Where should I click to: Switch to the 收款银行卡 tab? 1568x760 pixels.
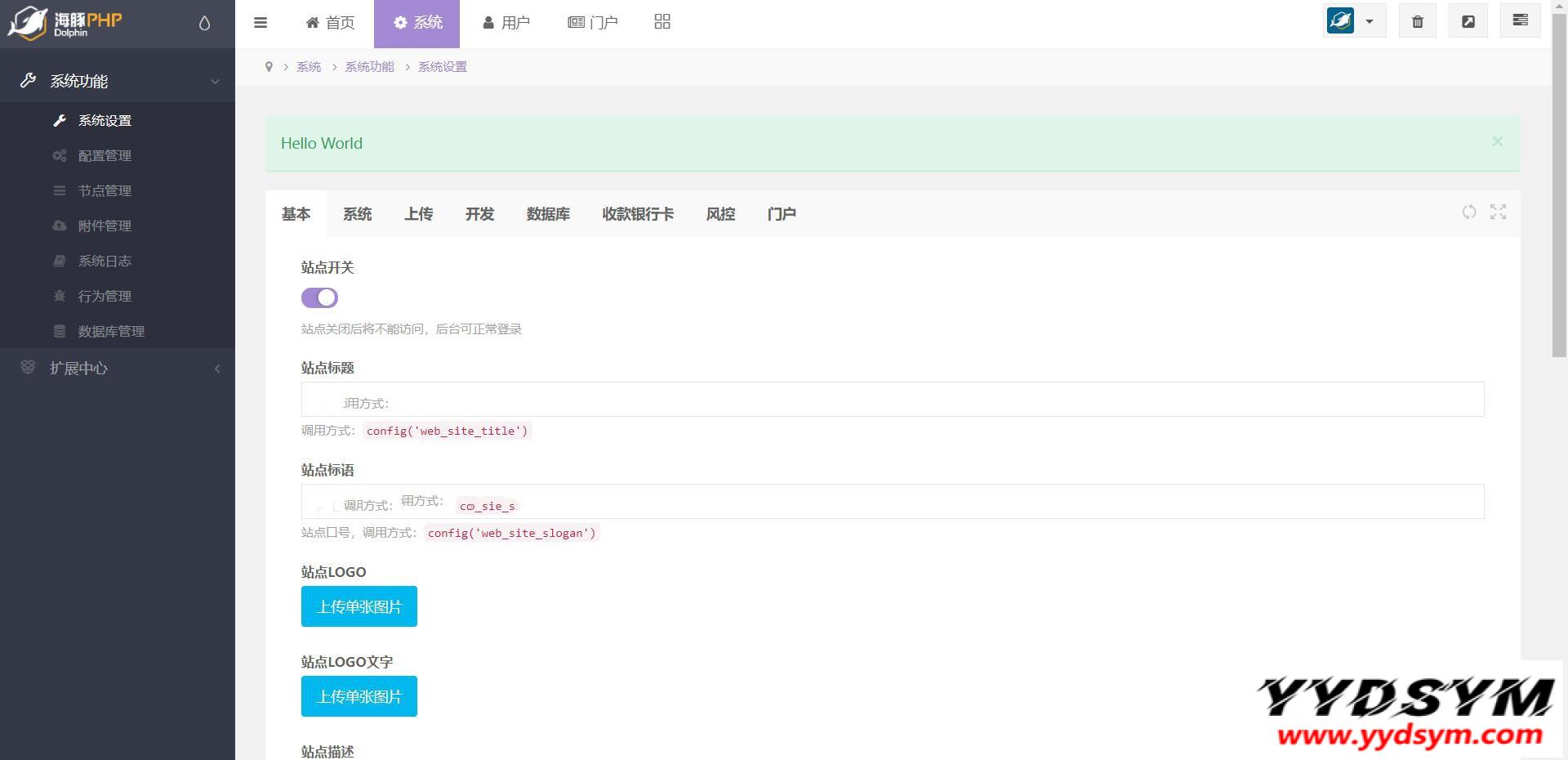[638, 214]
